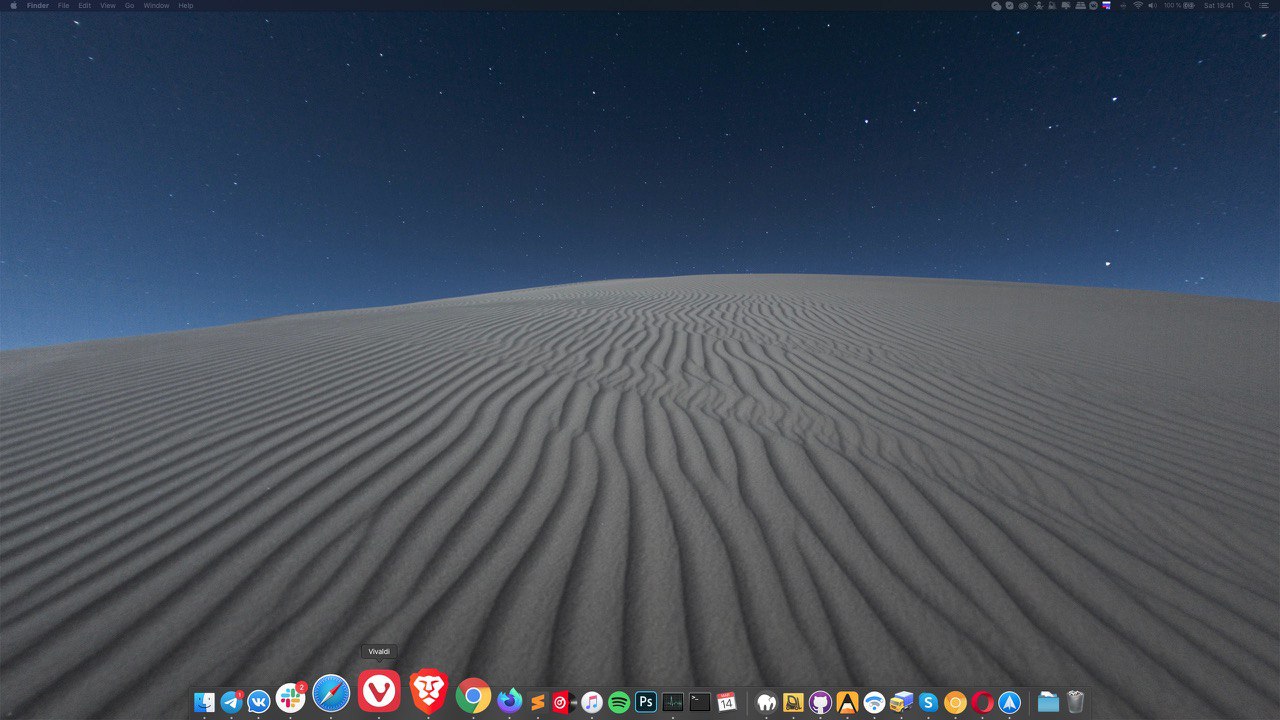Open the View menu
The width and height of the screenshot is (1280, 720).
tap(108, 5)
